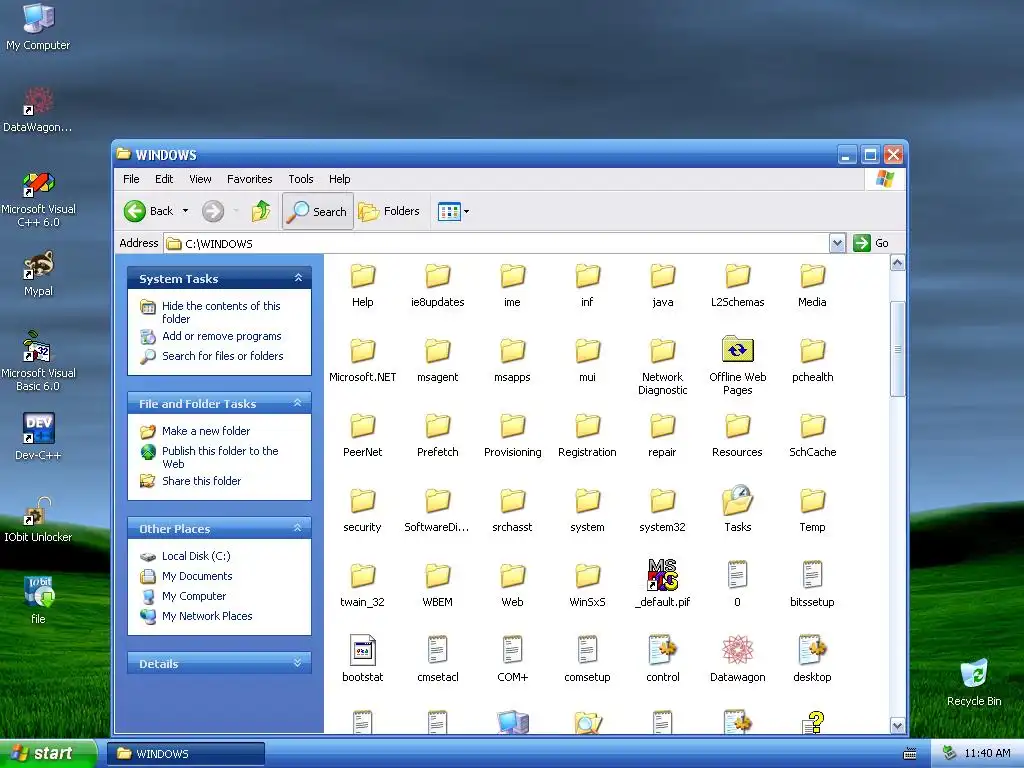Open the Start menu

tap(47, 753)
